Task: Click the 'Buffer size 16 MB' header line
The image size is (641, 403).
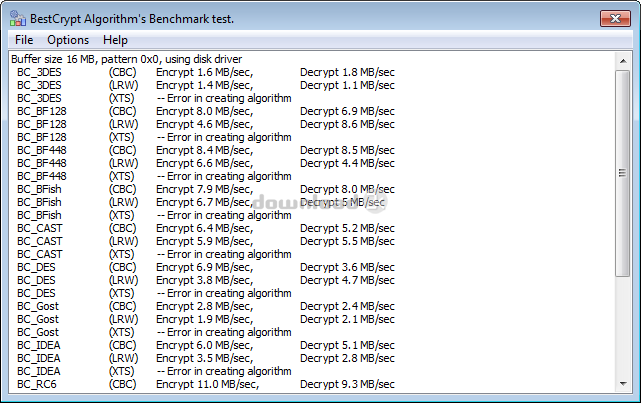Action: pyautogui.click(x=127, y=59)
